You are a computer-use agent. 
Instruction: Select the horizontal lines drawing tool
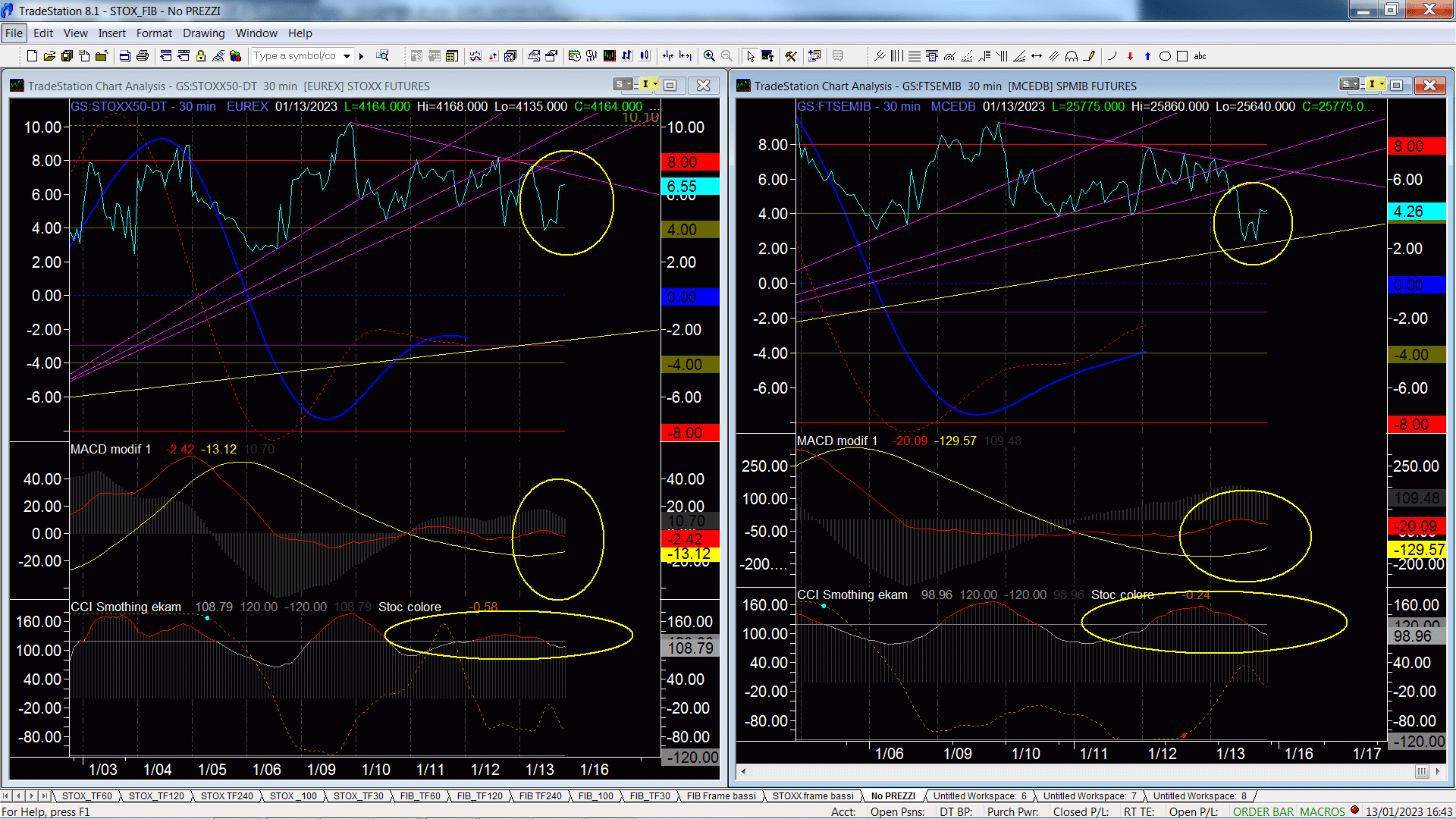click(915, 56)
